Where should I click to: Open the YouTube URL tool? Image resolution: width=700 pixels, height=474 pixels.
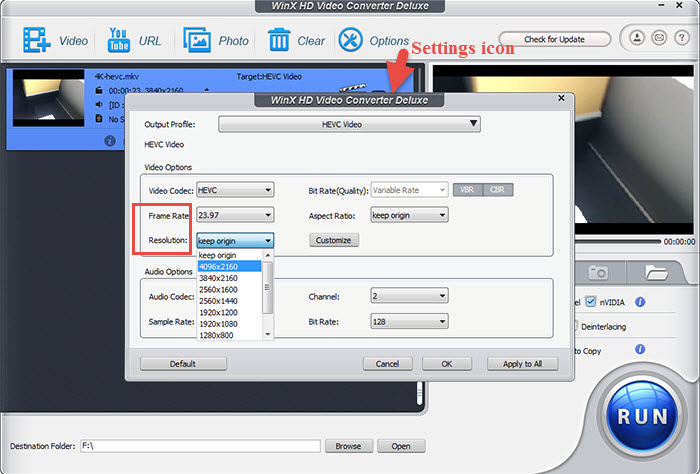119,41
